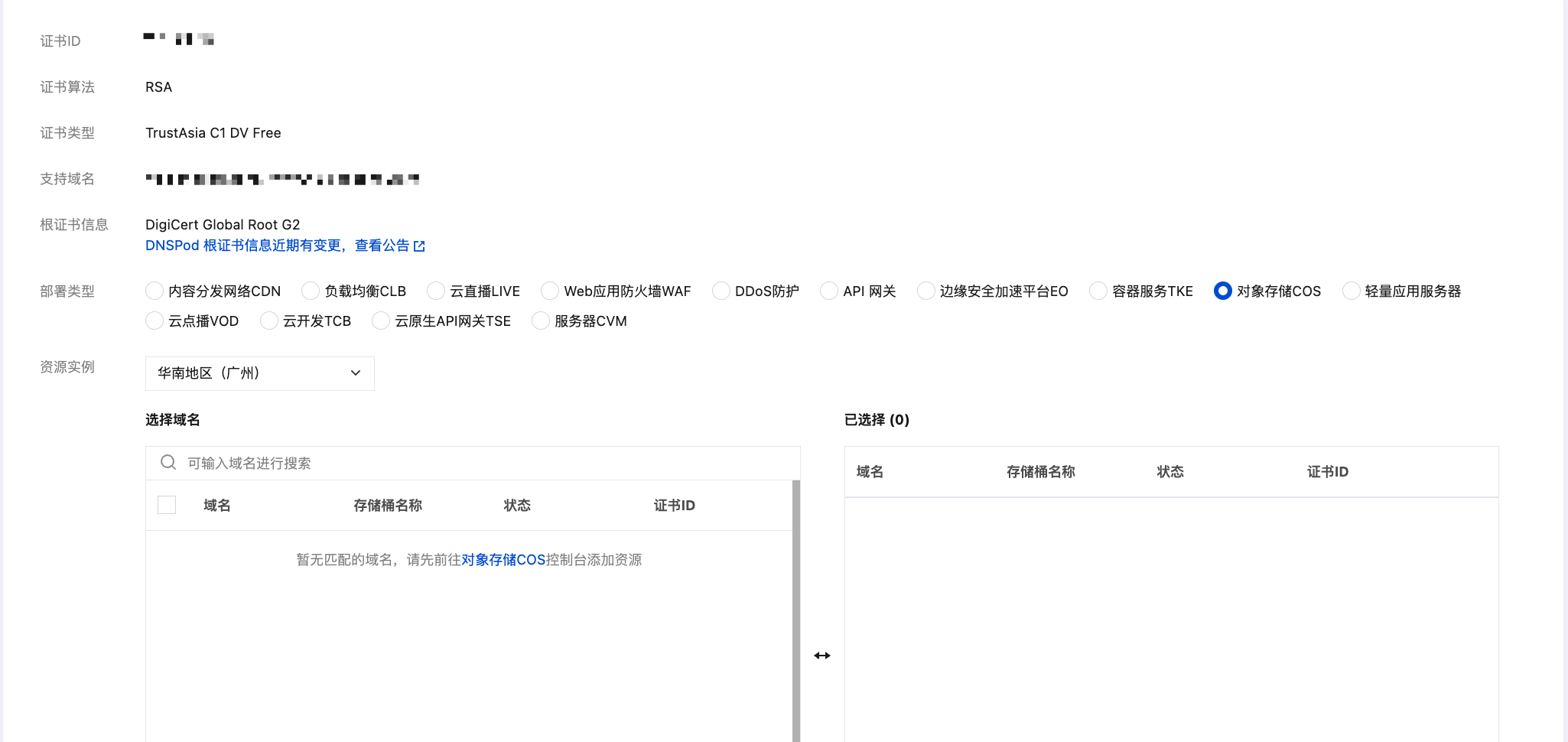The height and width of the screenshot is (742, 1568).
Task: Click the 域名 header in 已选择 table
Action: (x=870, y=471)
